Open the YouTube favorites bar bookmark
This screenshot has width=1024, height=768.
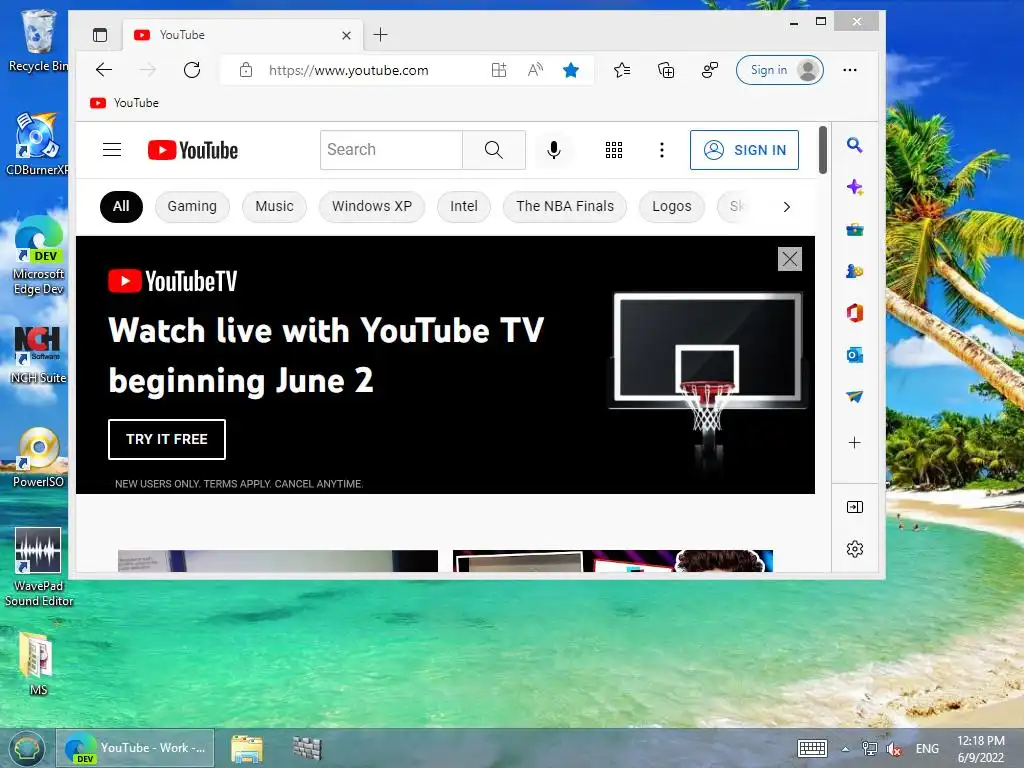click(125, 103)
